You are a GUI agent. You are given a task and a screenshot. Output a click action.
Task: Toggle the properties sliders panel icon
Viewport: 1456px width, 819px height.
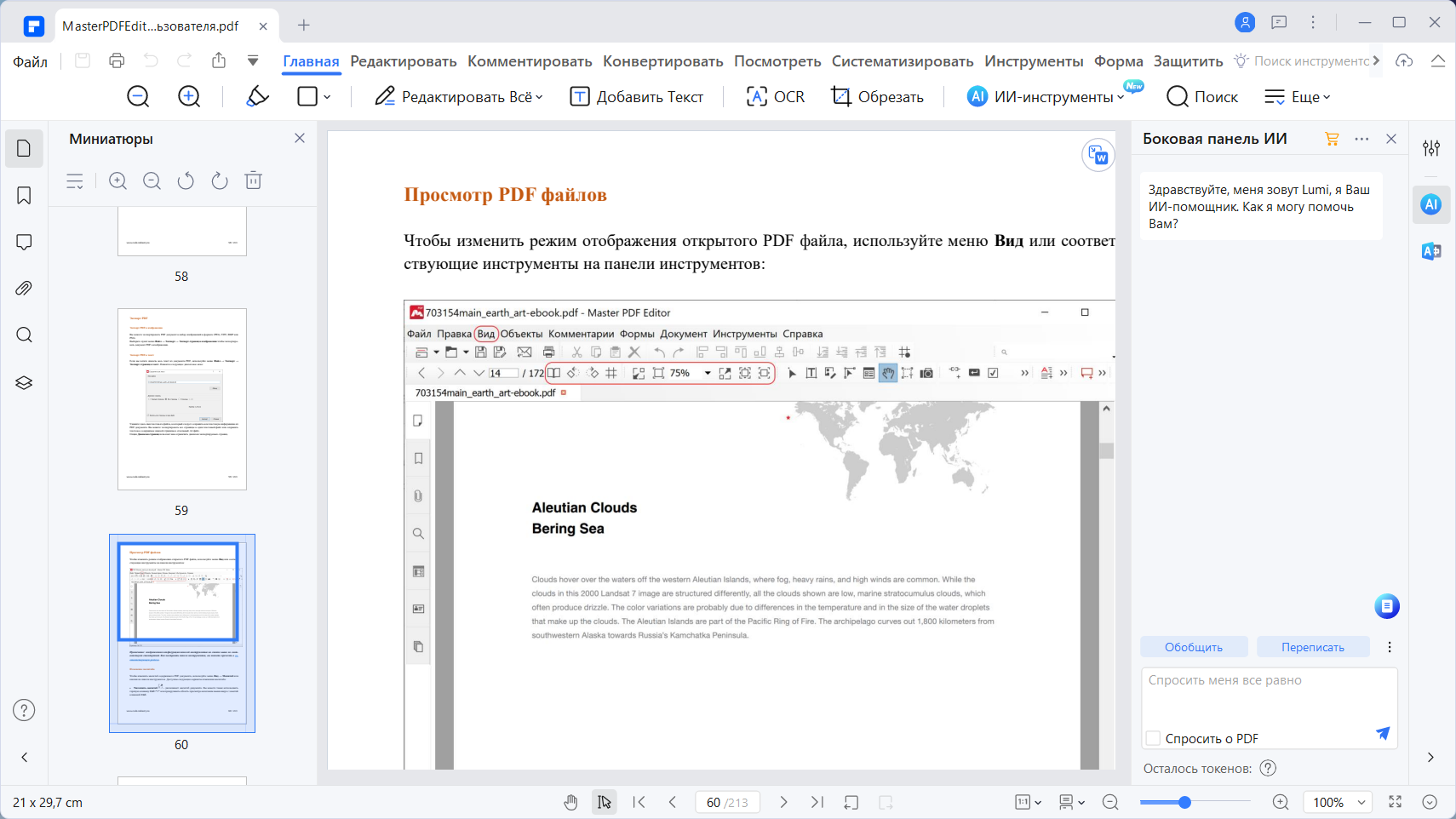(x=1431, y=148)
